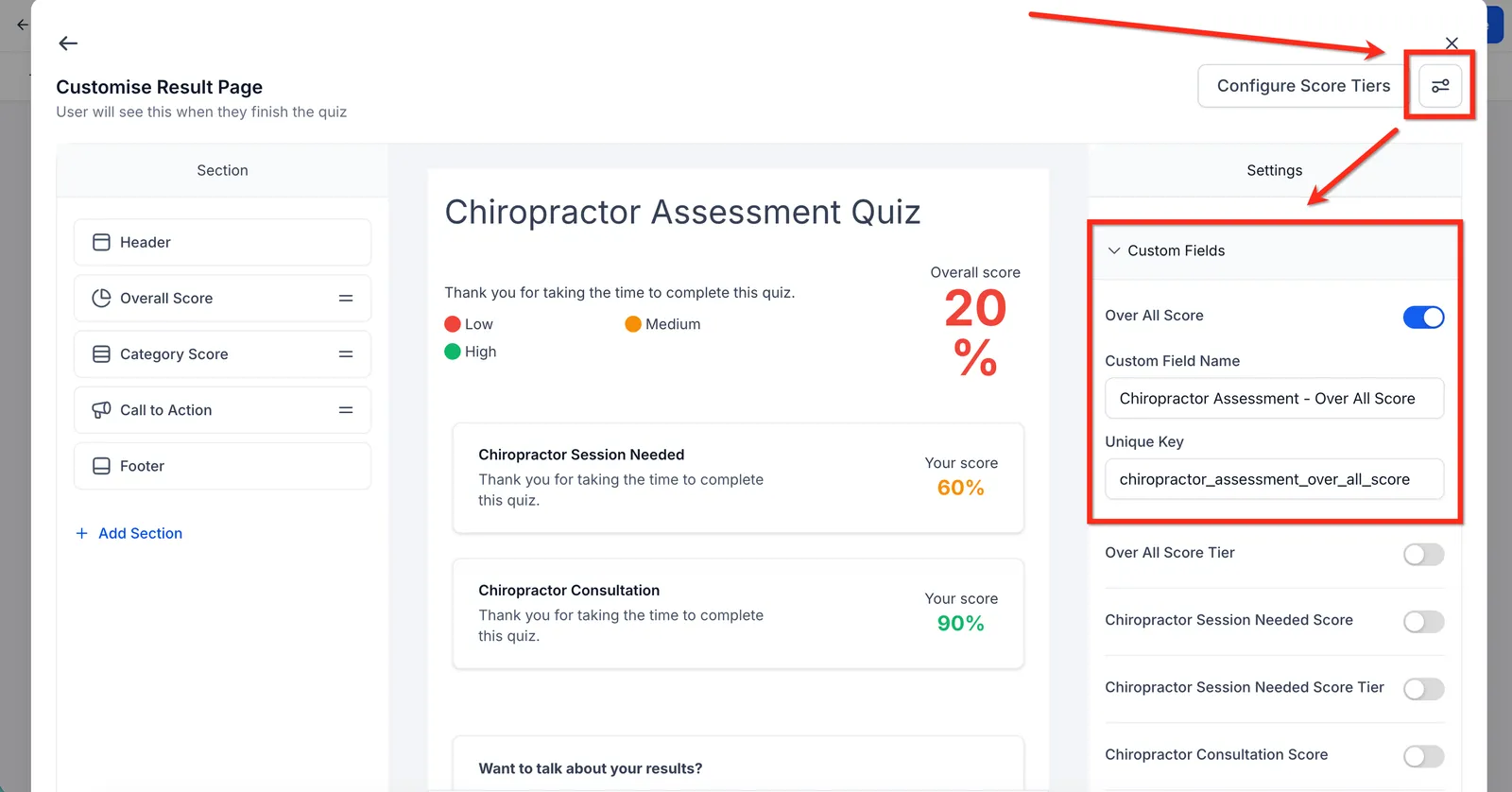Disable the Over All Score toggle
This screenshot has width=1512, height=792.
(1423, 318)
